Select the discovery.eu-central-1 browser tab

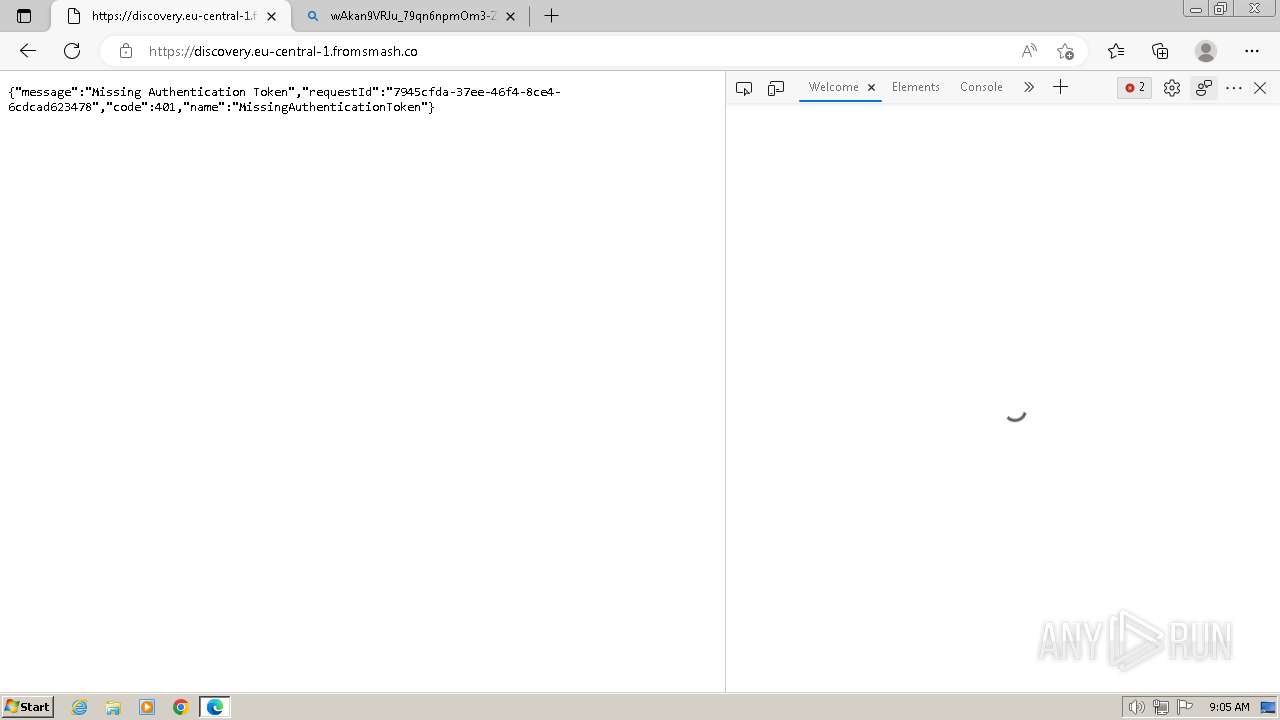coord(171,16)
